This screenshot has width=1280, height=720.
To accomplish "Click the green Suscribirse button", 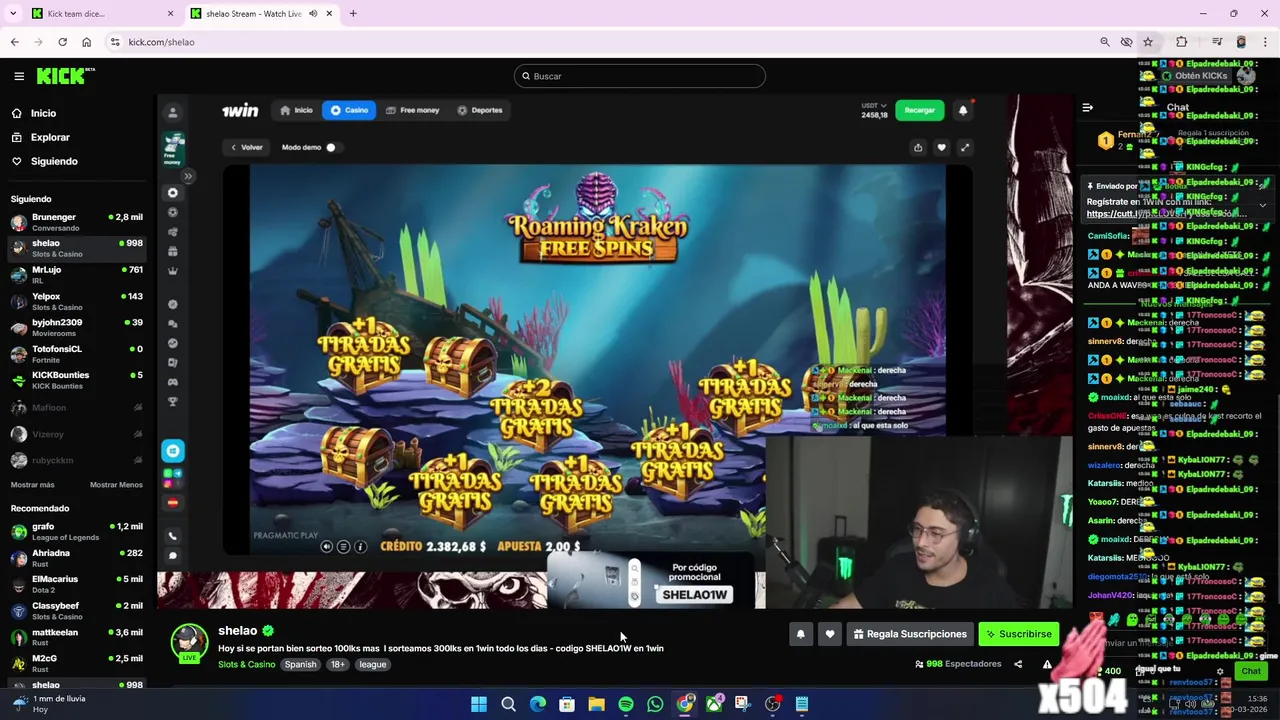I will coord(1018,634).
